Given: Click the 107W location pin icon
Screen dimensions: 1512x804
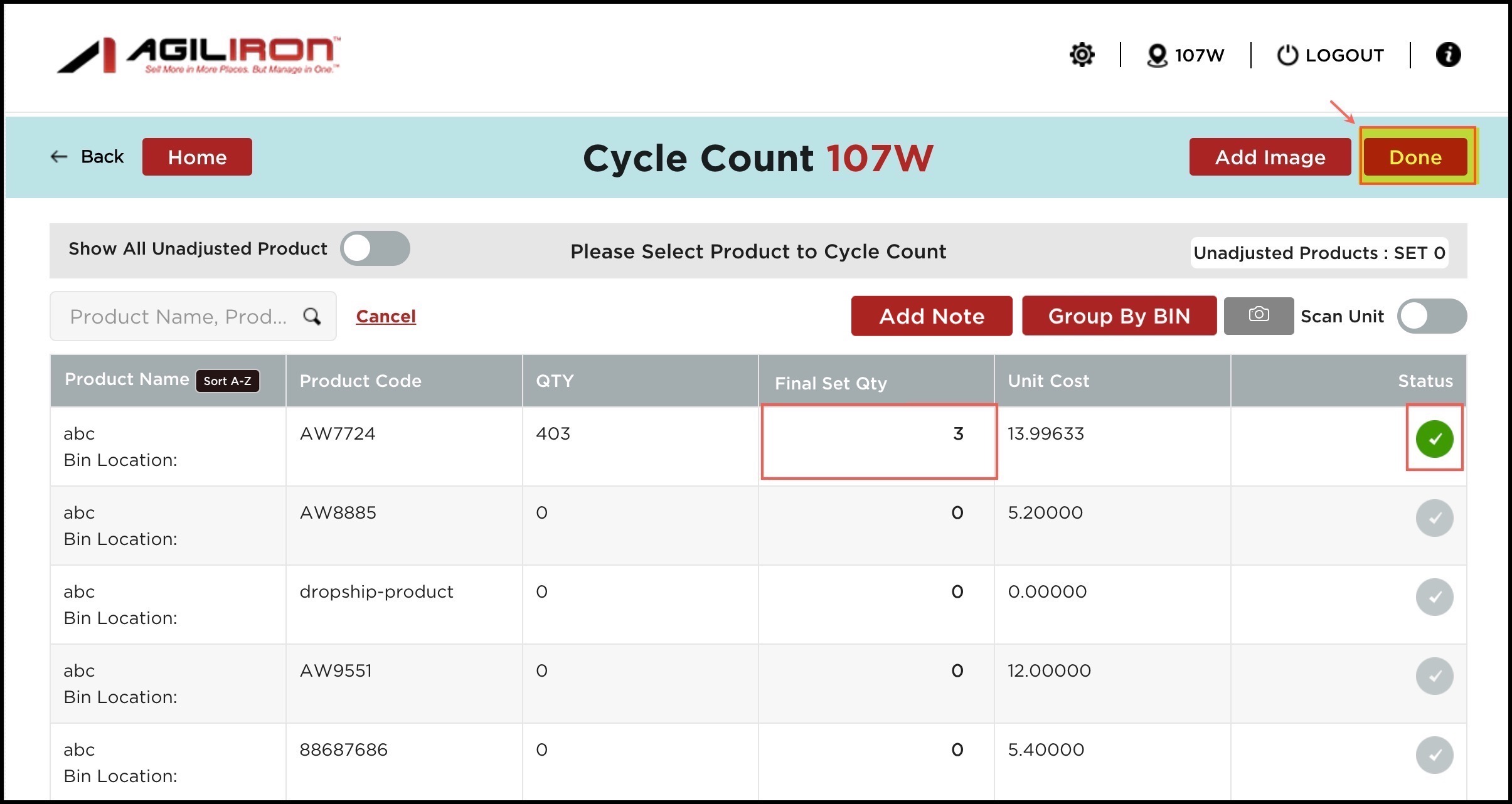Looking at the screenshot, I should pos(1156,55).
